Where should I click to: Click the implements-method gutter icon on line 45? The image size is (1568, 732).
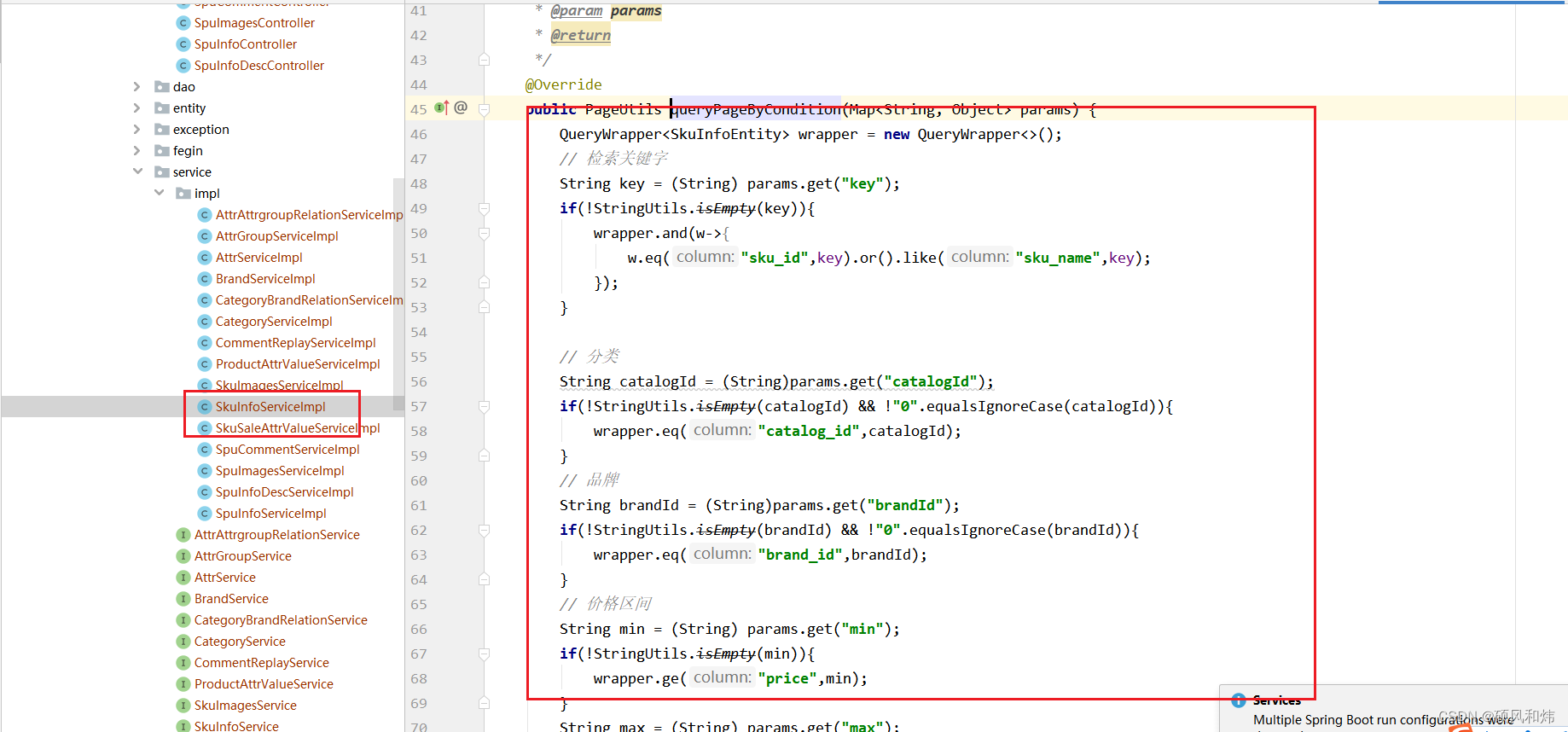pyautogui.click(x=441, y=107)
